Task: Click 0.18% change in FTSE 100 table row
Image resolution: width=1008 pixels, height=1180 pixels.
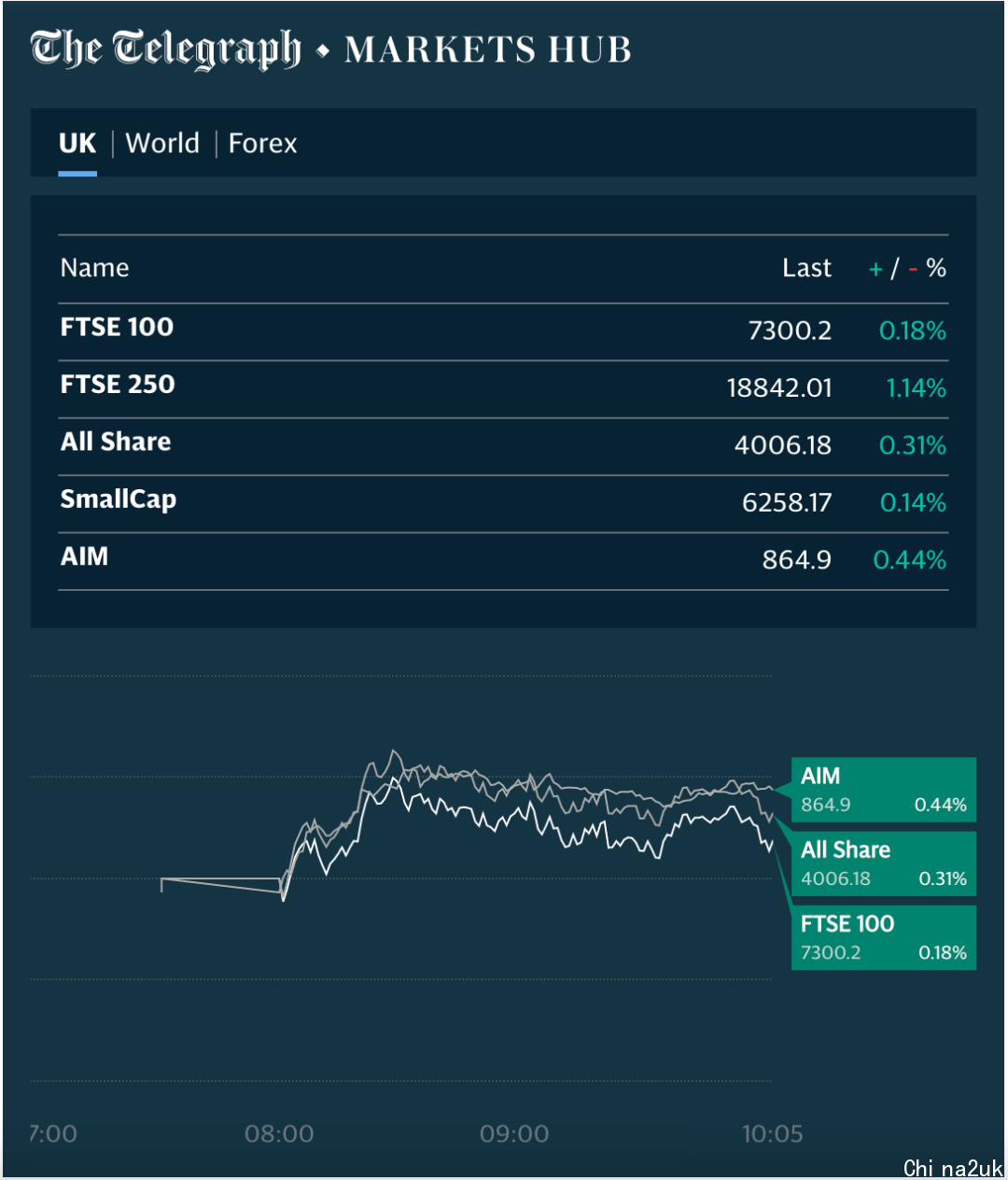Action: tap(913, 330)
